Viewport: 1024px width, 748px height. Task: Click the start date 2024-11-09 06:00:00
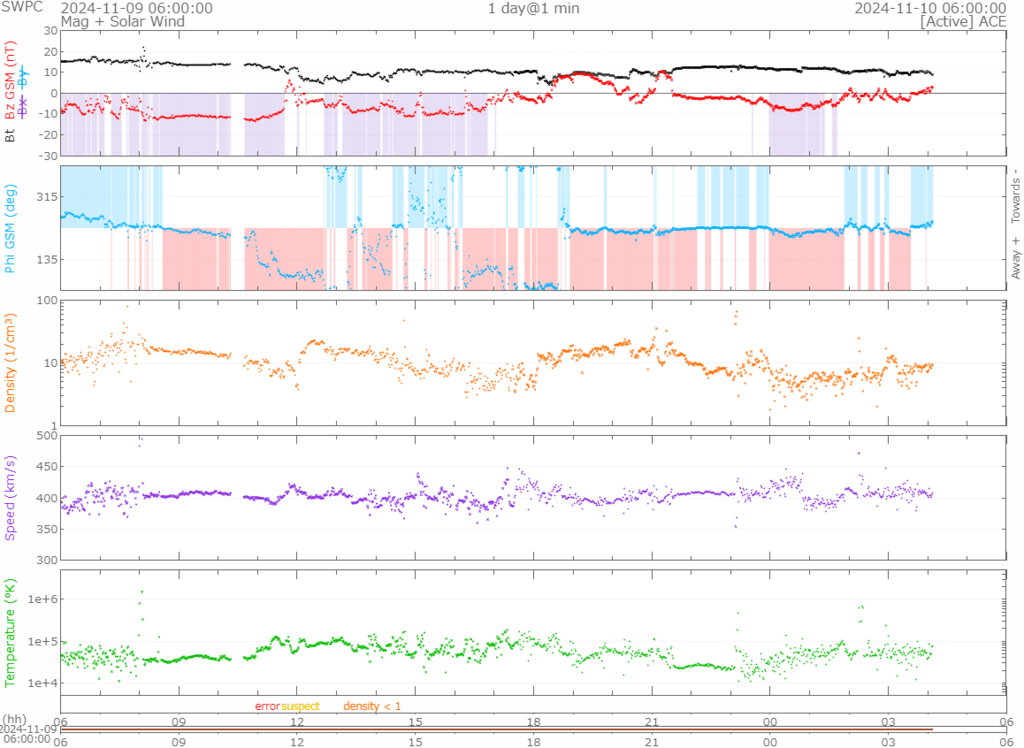pyautogui.click(x=136, y=8)
